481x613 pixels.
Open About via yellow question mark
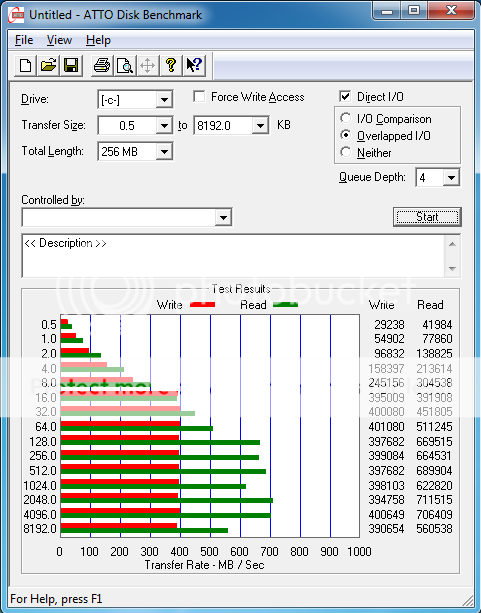click(x=171, y=65)
